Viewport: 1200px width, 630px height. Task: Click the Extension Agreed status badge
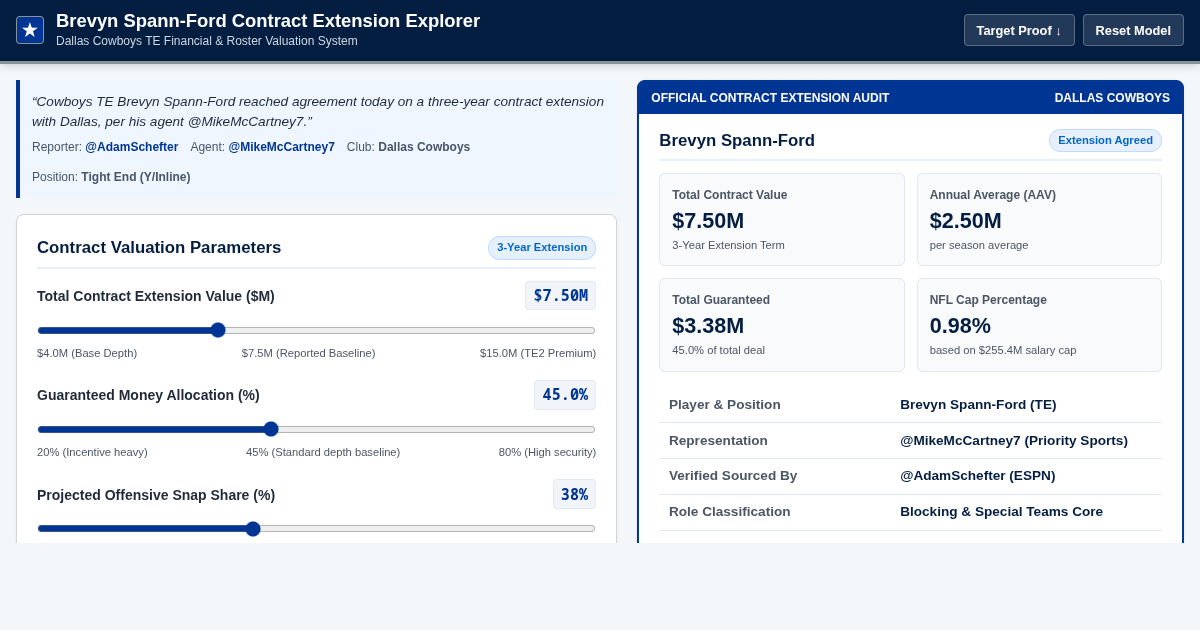click(1105, 141)
